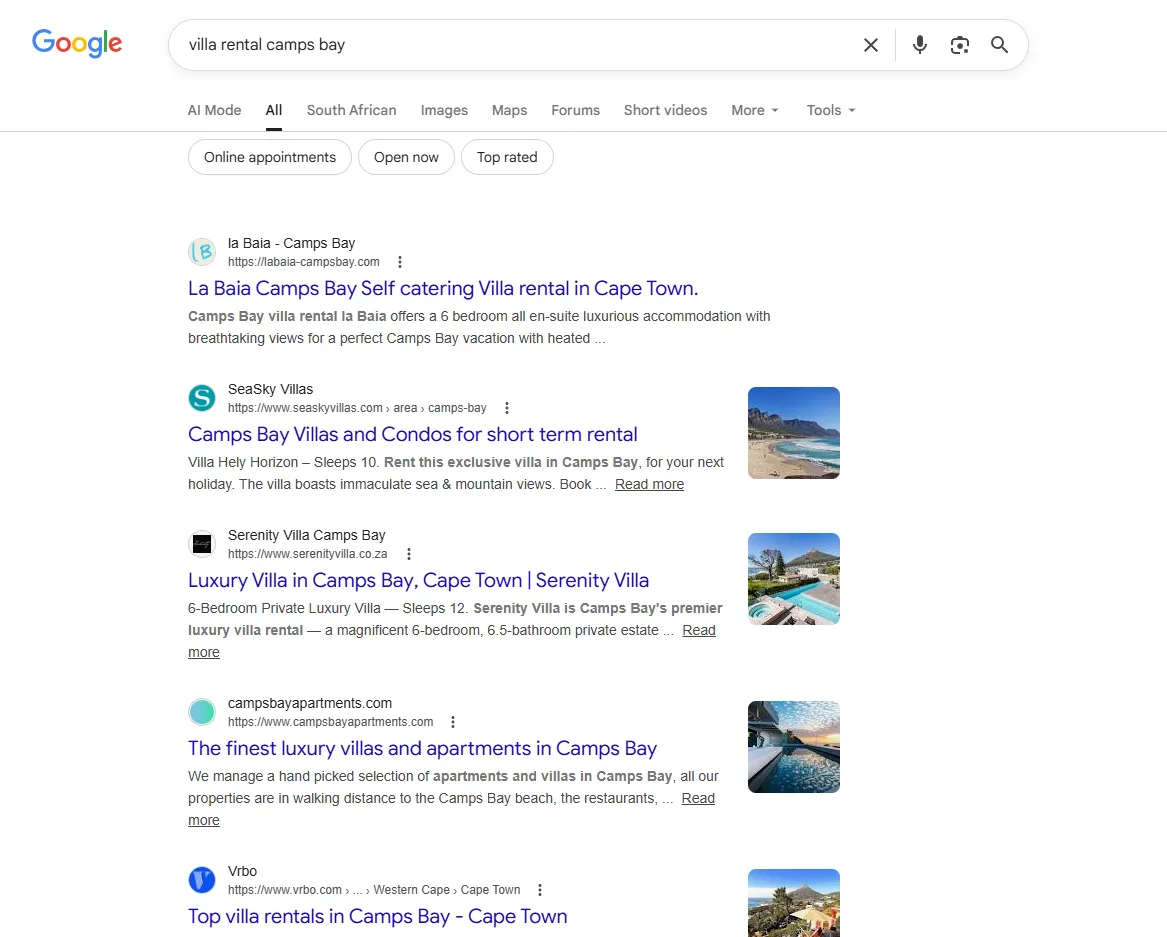The image size is (1167, 937).
Task: Open Vrbo result three-dot menu
Action: (x=540, y=890)
